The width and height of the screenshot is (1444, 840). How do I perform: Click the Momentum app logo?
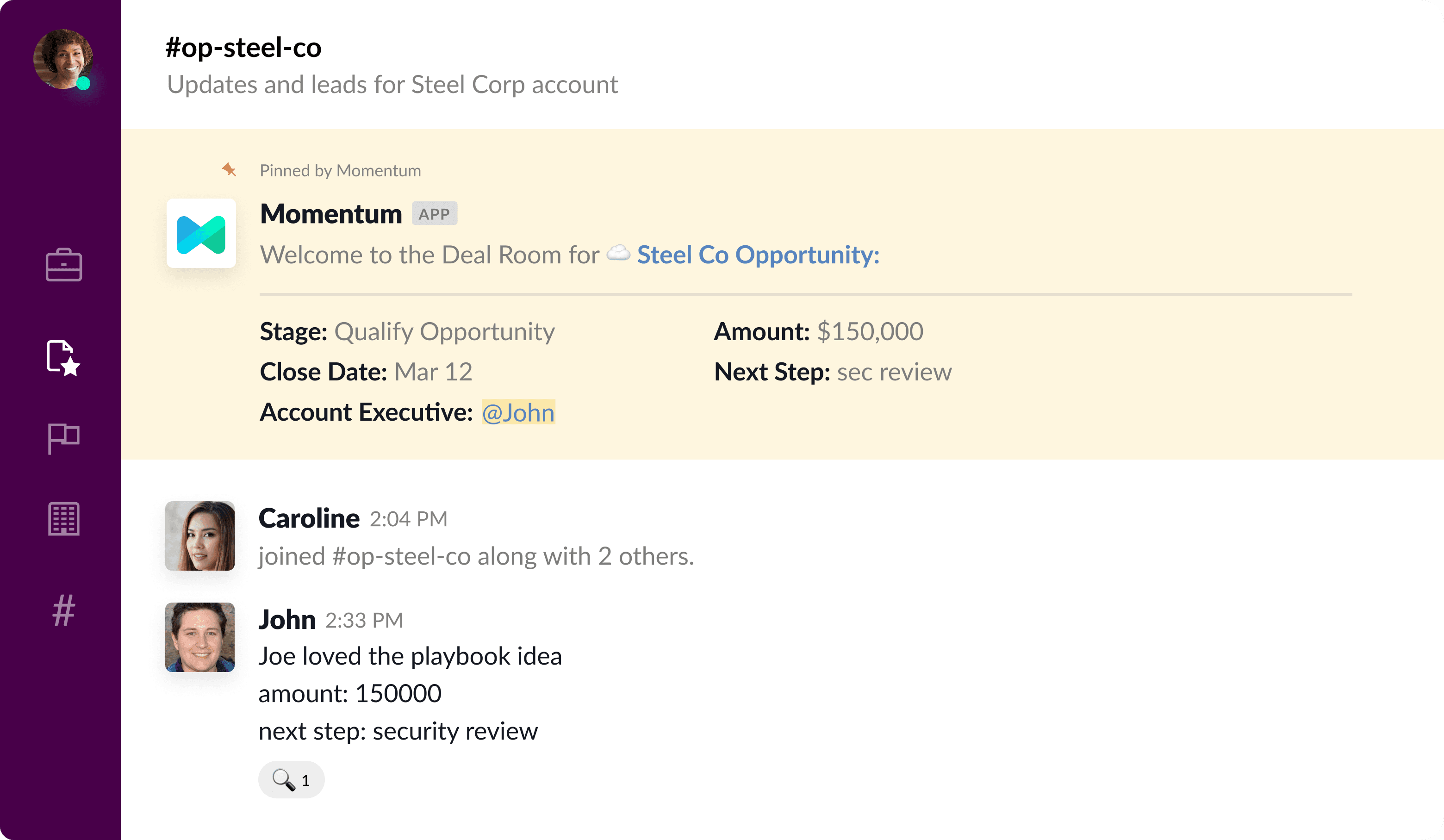pyautogui.click(x=201, y=234)
